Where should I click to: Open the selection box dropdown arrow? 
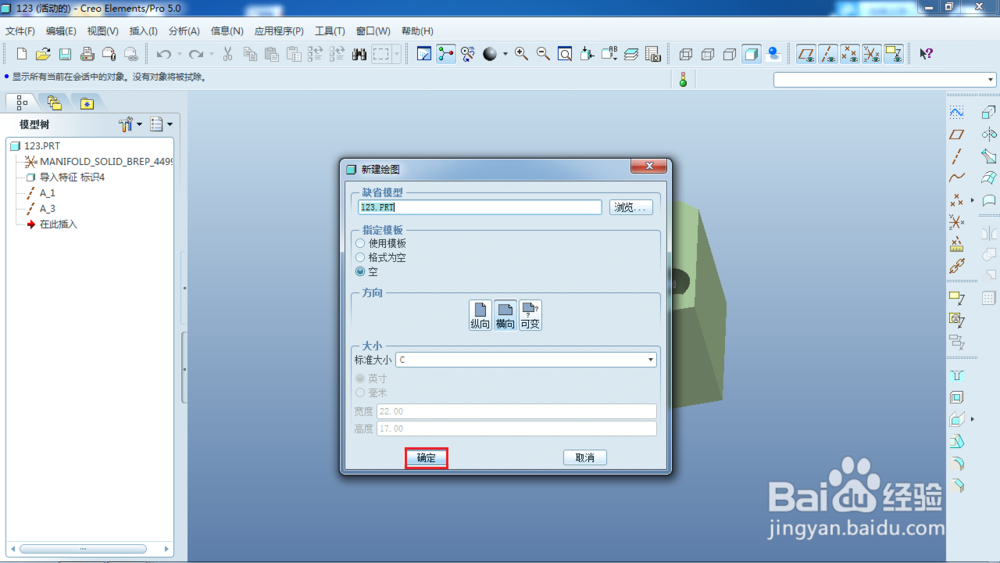pos(397,54)
